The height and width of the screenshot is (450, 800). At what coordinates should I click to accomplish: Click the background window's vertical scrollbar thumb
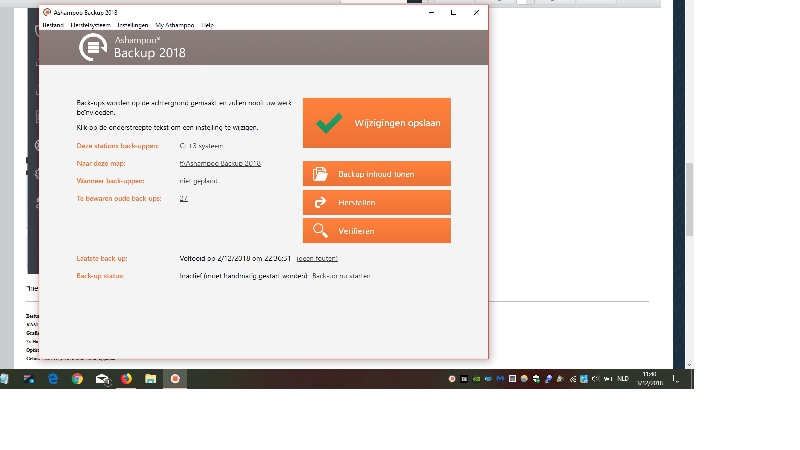pyautogui.click(x=689, y=199)
